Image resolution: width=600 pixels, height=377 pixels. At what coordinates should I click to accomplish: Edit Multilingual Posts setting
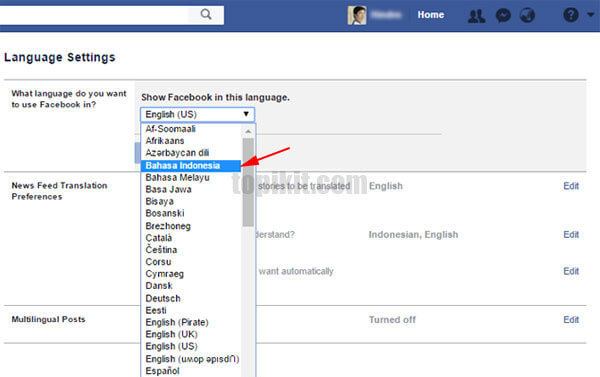[571, 320]
